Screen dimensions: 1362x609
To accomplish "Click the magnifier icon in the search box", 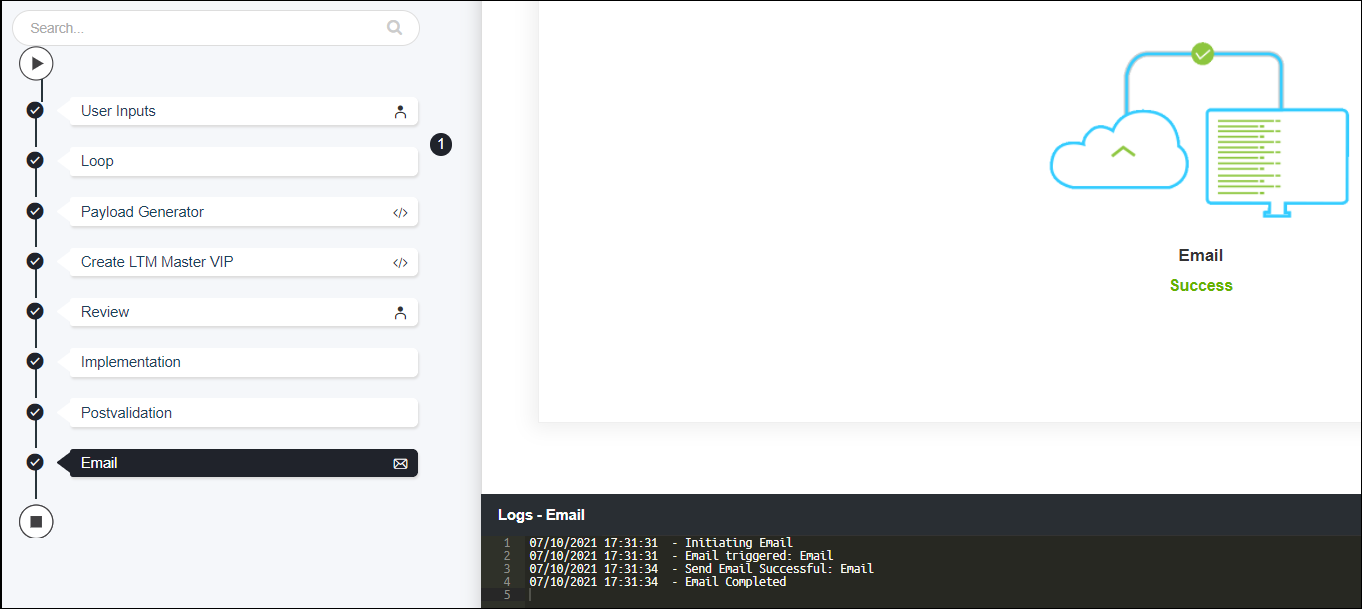I will tap(394, 28).
